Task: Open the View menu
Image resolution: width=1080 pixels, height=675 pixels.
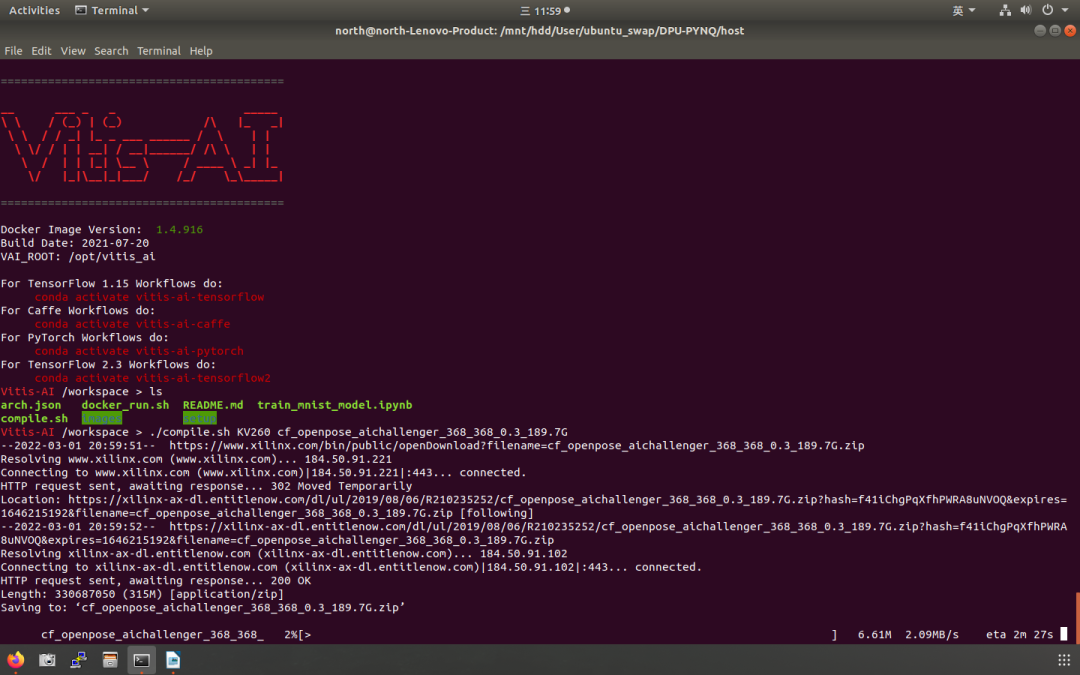Action: pos(73,51)
